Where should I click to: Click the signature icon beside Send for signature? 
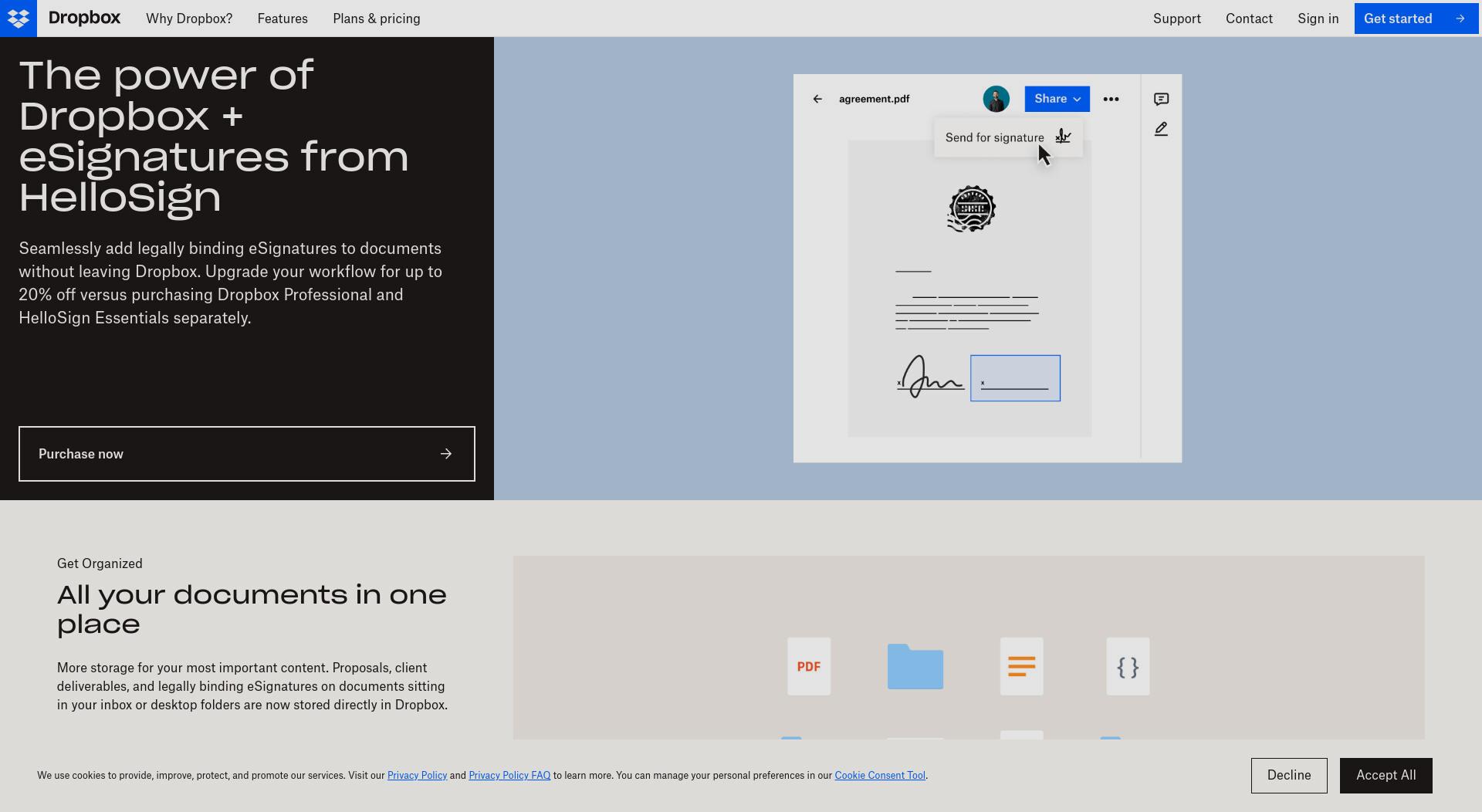coord(1063,137)
